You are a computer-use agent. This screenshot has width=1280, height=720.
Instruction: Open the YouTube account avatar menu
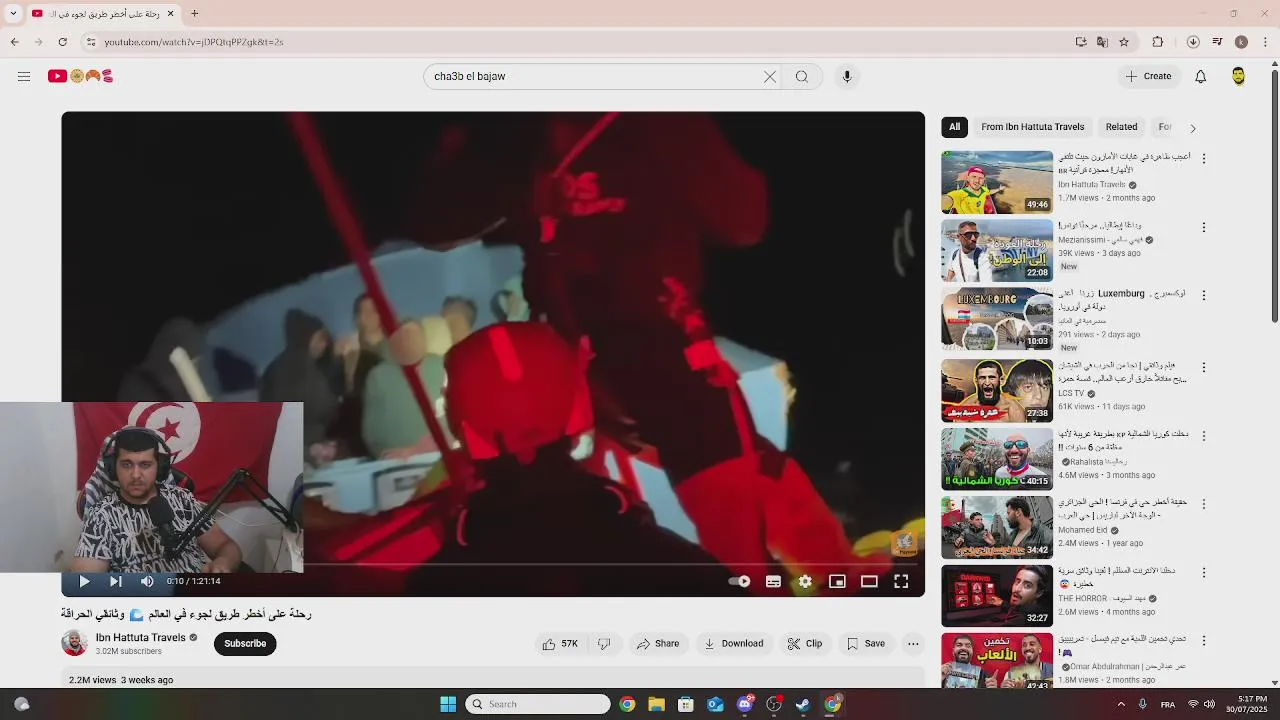tap(1239, 76)
